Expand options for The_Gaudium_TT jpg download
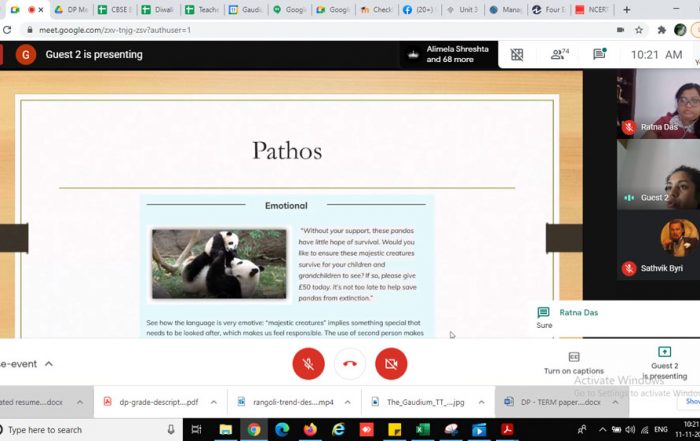 click(481, 402)
